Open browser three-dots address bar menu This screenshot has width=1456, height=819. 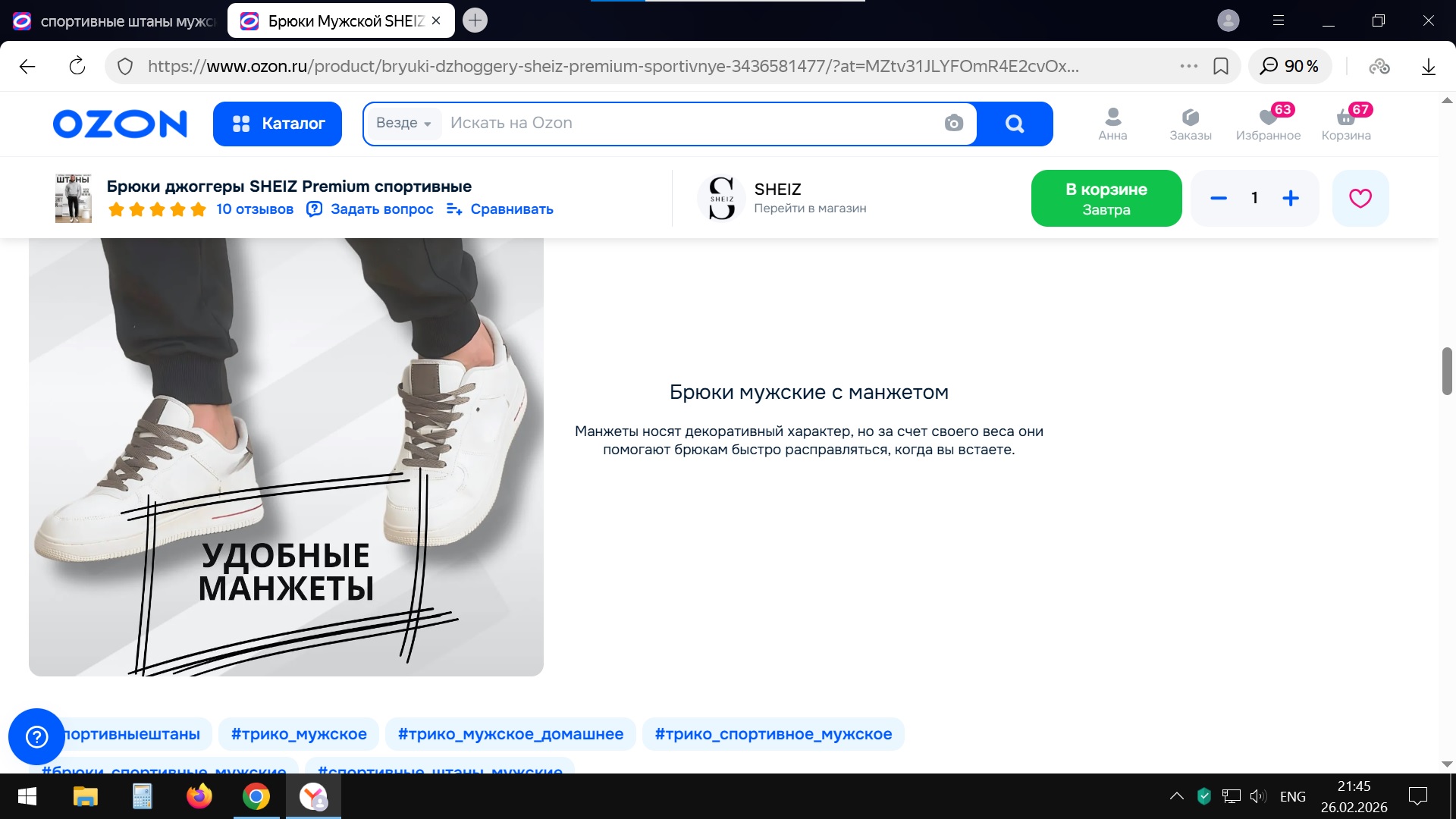(x=1188, y=66)
